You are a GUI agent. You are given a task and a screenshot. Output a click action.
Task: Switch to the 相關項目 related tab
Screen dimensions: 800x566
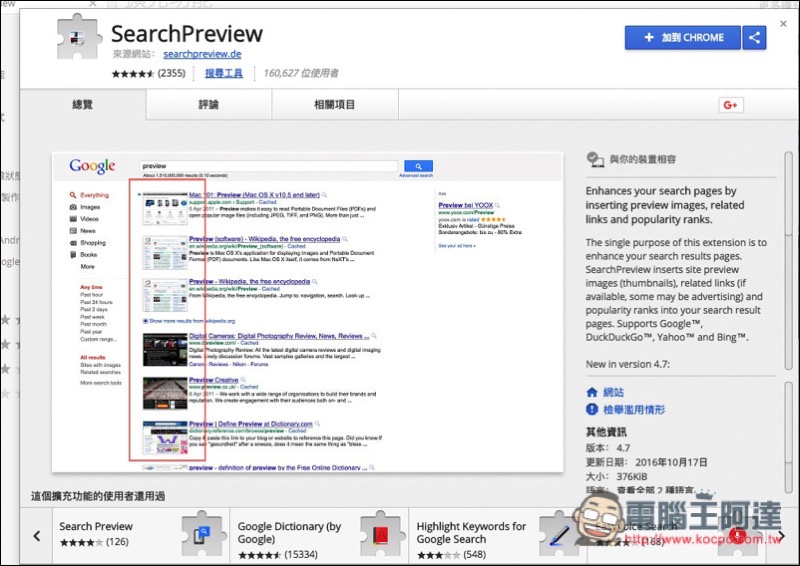(334, 105)
